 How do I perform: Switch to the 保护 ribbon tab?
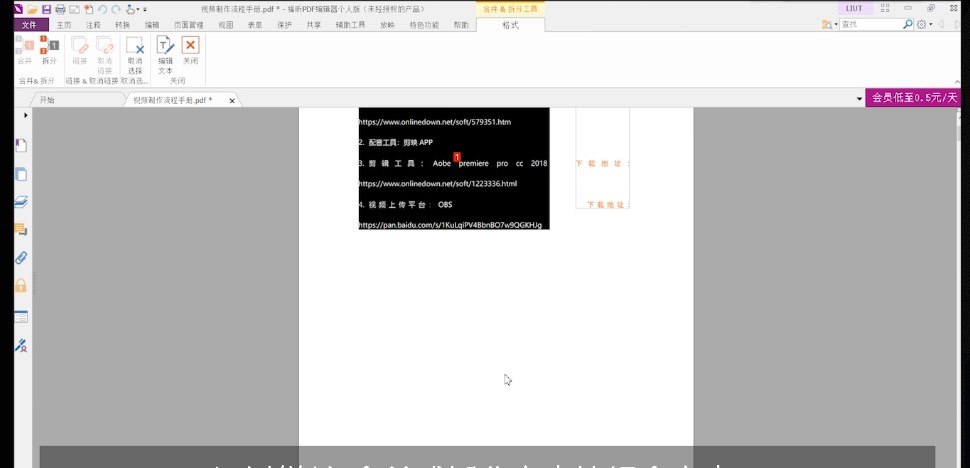click(x=285, y=25)
